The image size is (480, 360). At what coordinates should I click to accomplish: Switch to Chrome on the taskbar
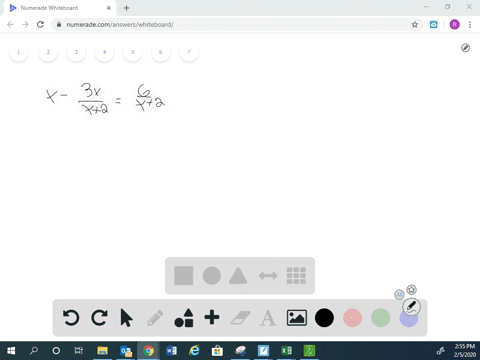149,351
